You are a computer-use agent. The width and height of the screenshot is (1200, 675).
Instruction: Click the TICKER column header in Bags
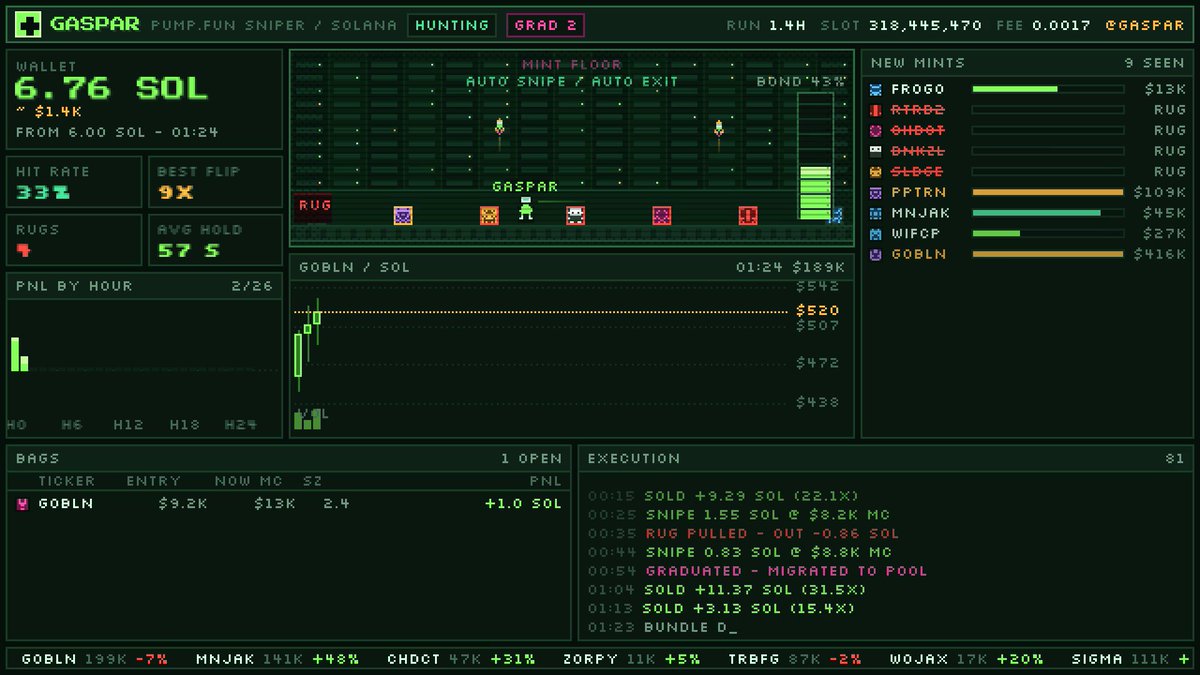coord(67,482)
